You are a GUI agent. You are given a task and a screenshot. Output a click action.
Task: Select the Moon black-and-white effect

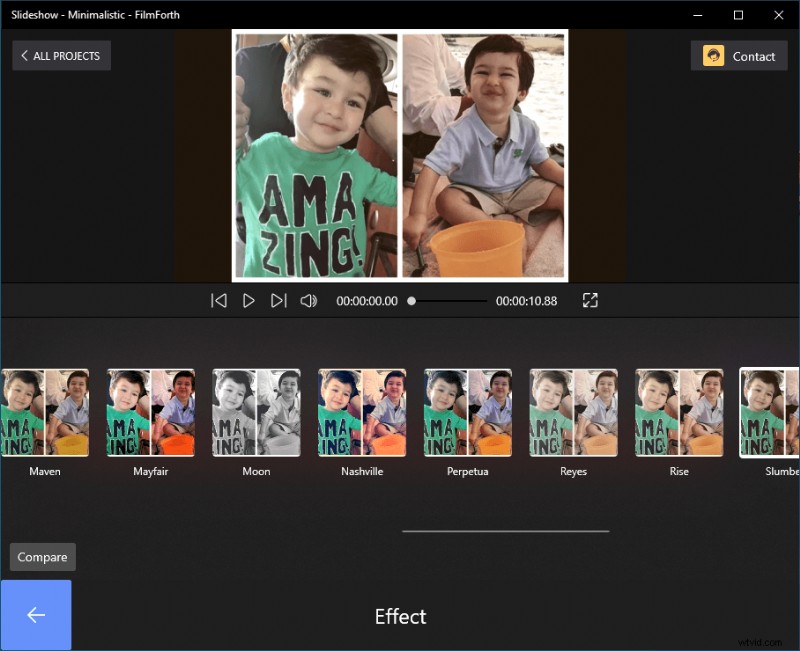coord(256,411)
